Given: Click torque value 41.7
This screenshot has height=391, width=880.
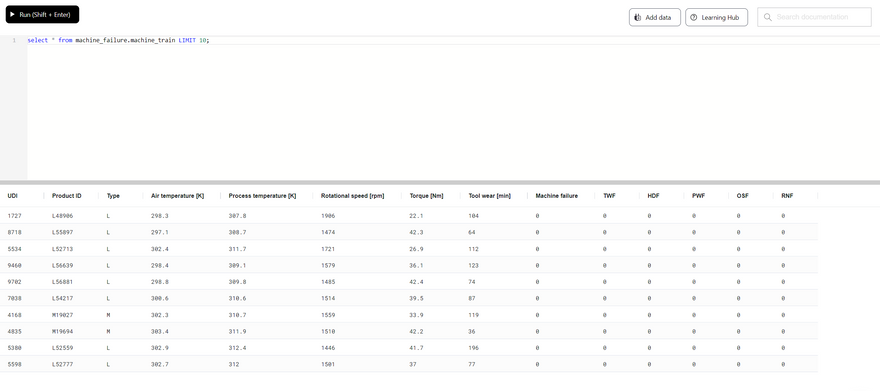Looking at the screenshot, I should tap(416, 348).
